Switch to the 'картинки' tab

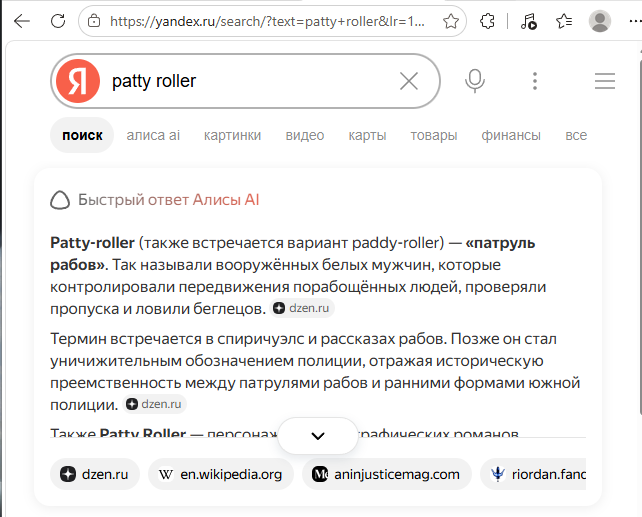pyautogui.click(x=232, y=135)
